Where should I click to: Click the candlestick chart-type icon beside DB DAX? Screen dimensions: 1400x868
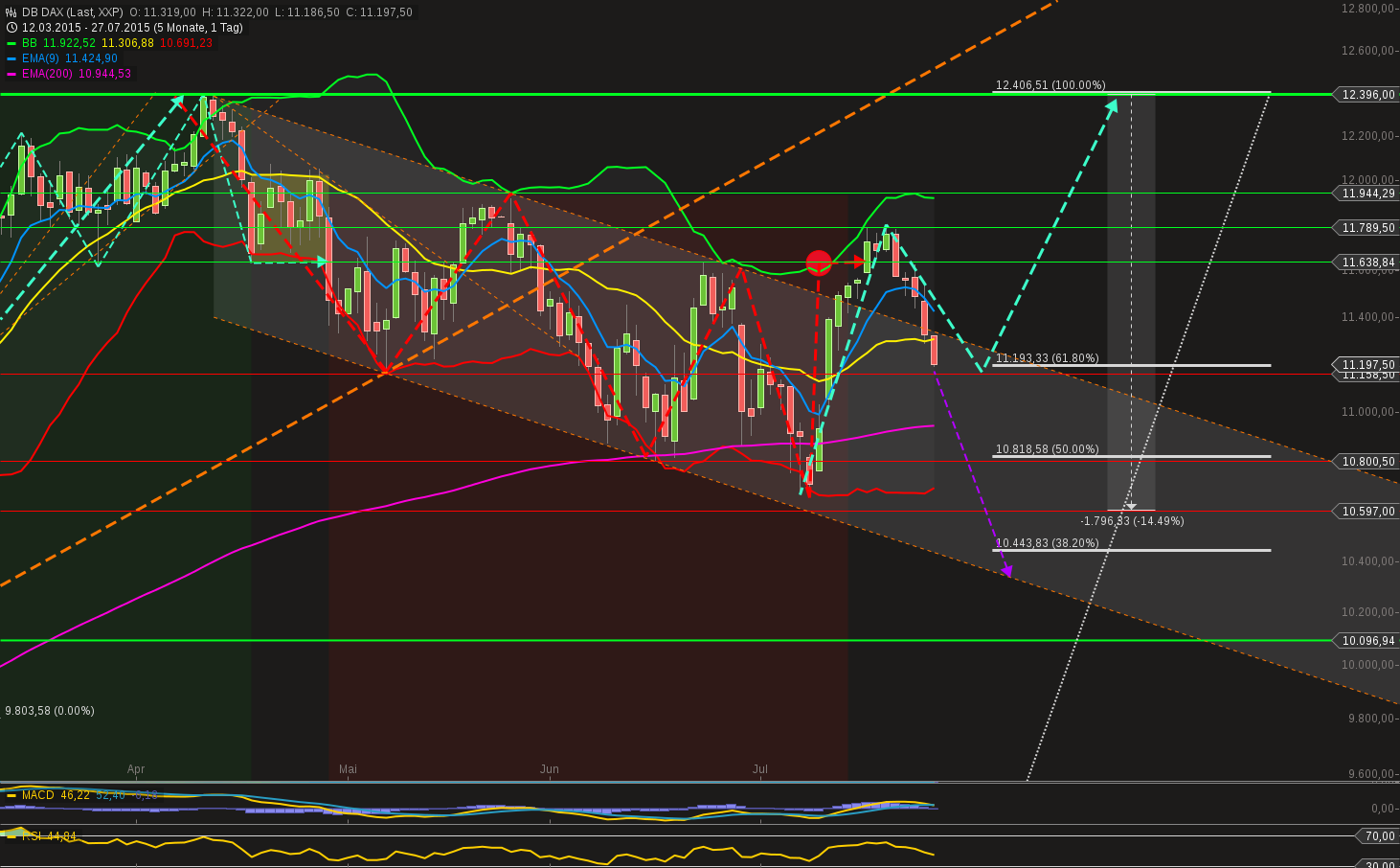(x=11, y=12)
